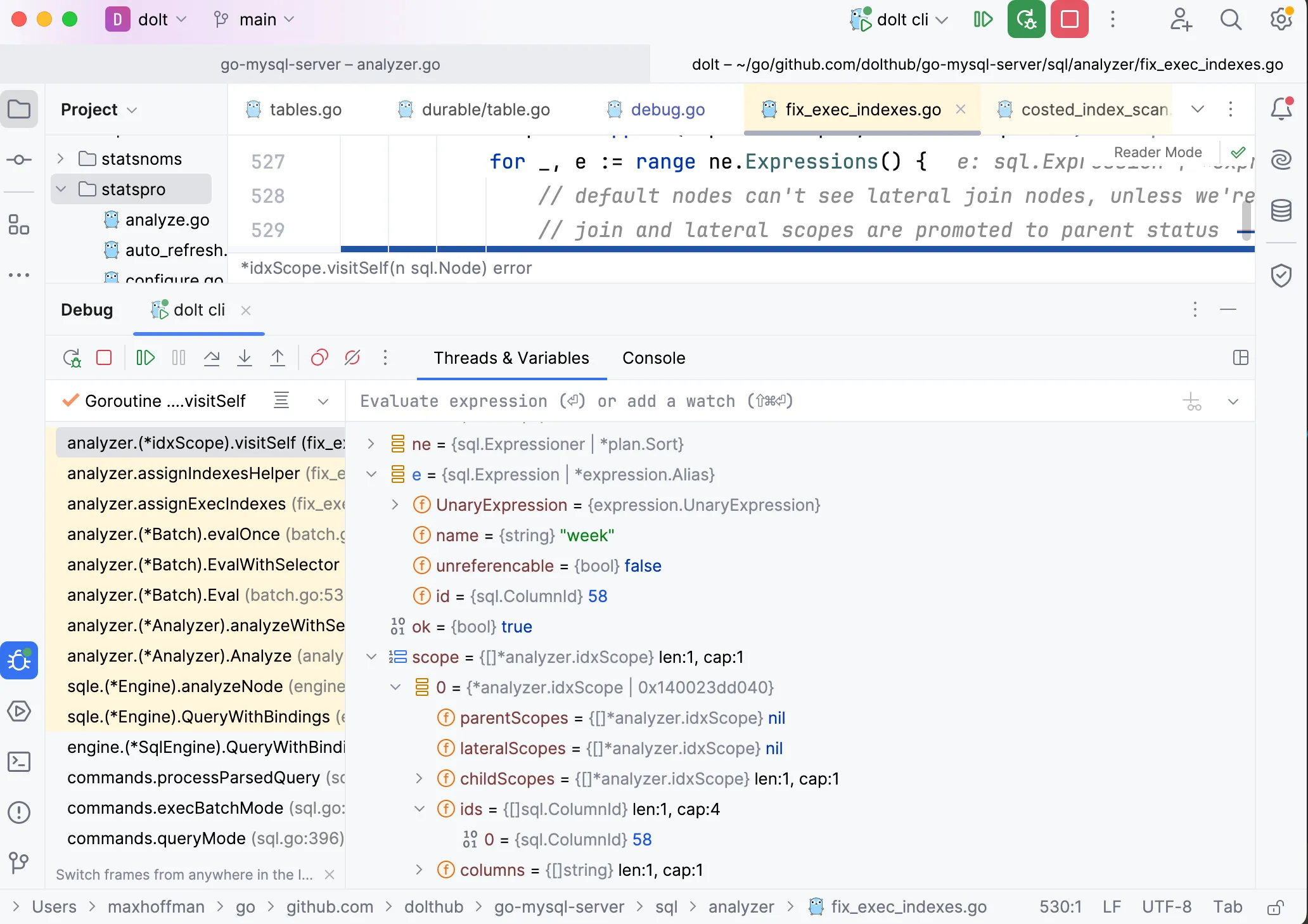Stop the debug session with red square
Image resolution: width=1308 pixels, height=924 pixels.
coord(104,358)
